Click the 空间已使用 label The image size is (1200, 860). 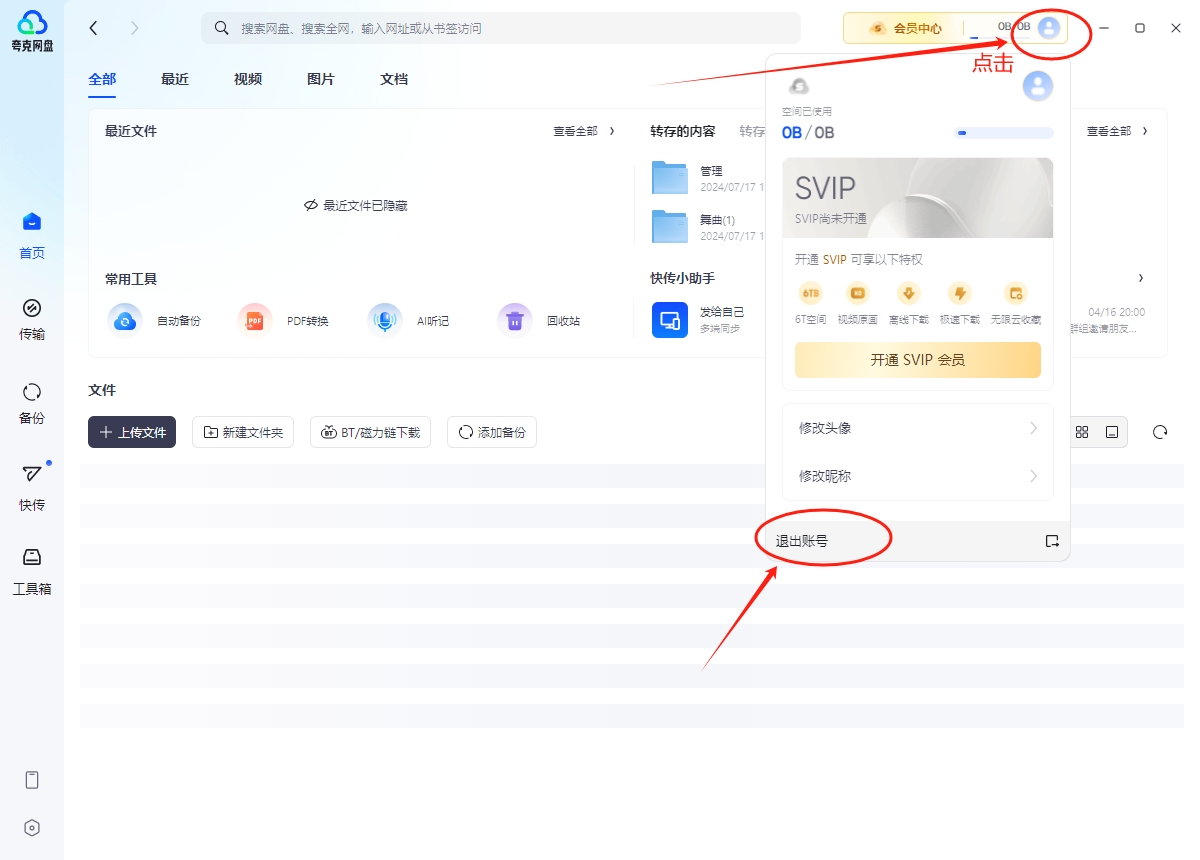point(807,111)
